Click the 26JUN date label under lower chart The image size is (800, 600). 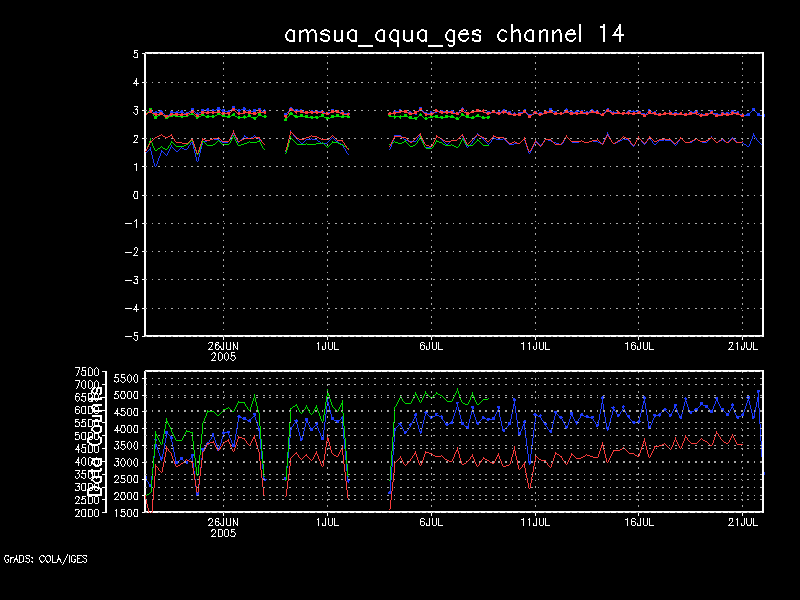coord(223,522)
